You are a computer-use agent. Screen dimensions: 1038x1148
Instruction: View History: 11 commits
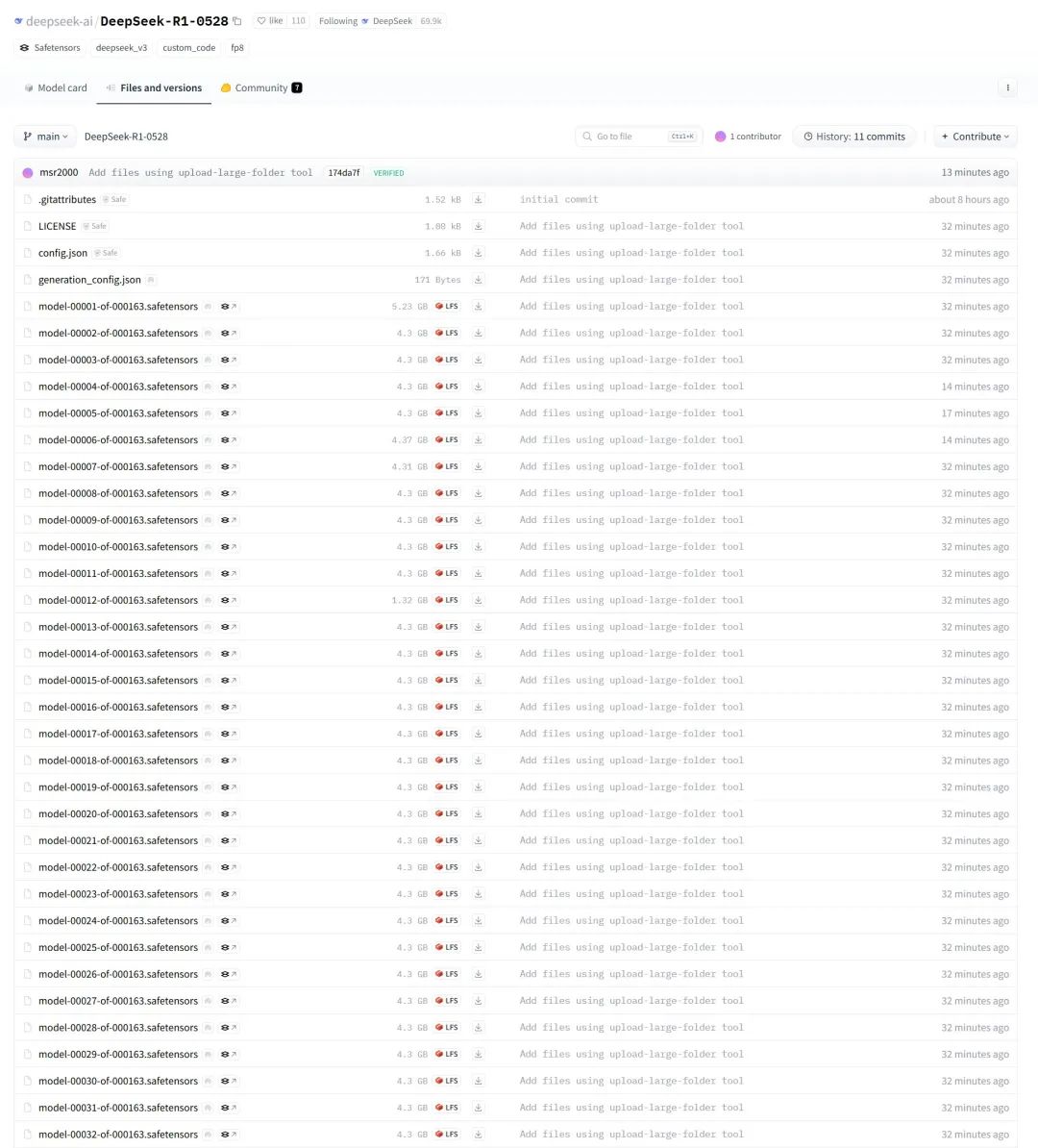coord(854,137)
